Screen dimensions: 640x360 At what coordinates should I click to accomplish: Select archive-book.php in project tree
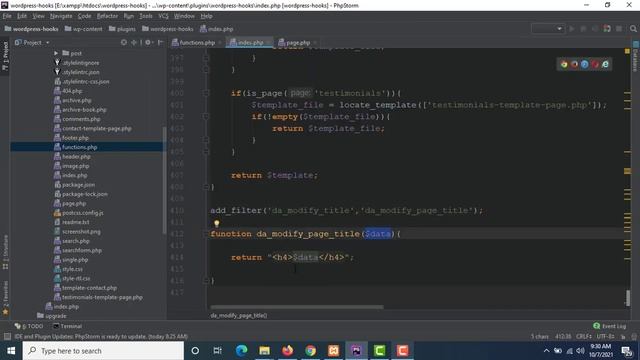point(84,109)
